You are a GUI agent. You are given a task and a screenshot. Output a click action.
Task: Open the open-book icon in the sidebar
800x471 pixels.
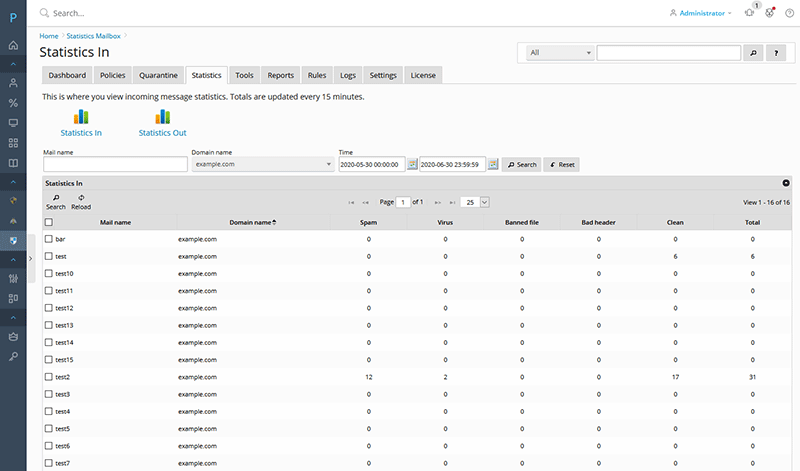click(13, 163)
